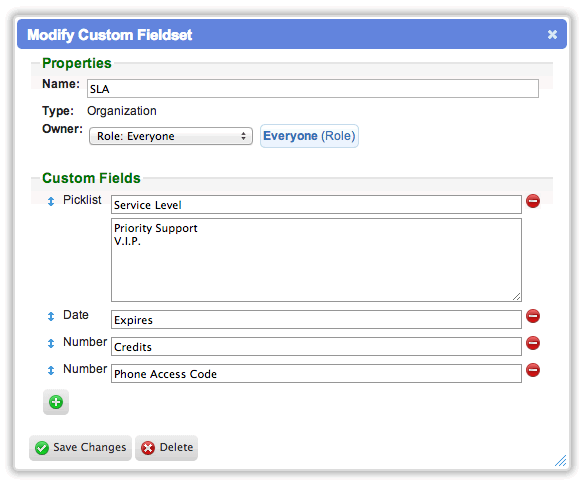Screen dimensions: 584x490
Task: Open the Owner role dropdown
Action: click(x=171, y=136)
